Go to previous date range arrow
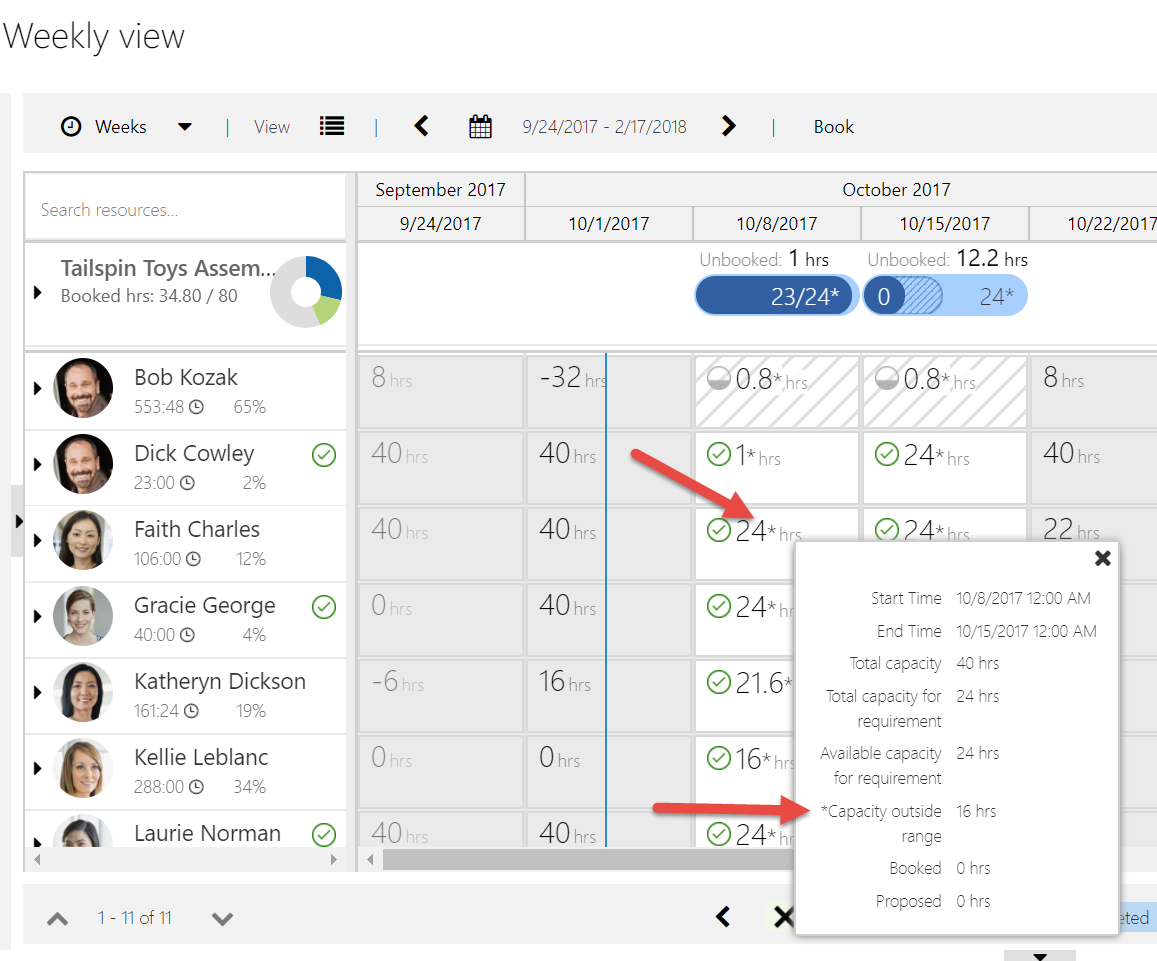The height and width of the screenshot is (961, 1157). tap(422, 126)
